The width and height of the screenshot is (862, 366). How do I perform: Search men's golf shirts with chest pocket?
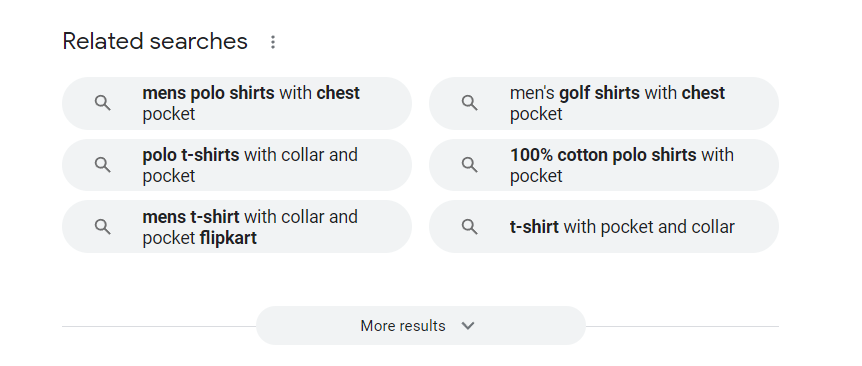coord(604,103)
